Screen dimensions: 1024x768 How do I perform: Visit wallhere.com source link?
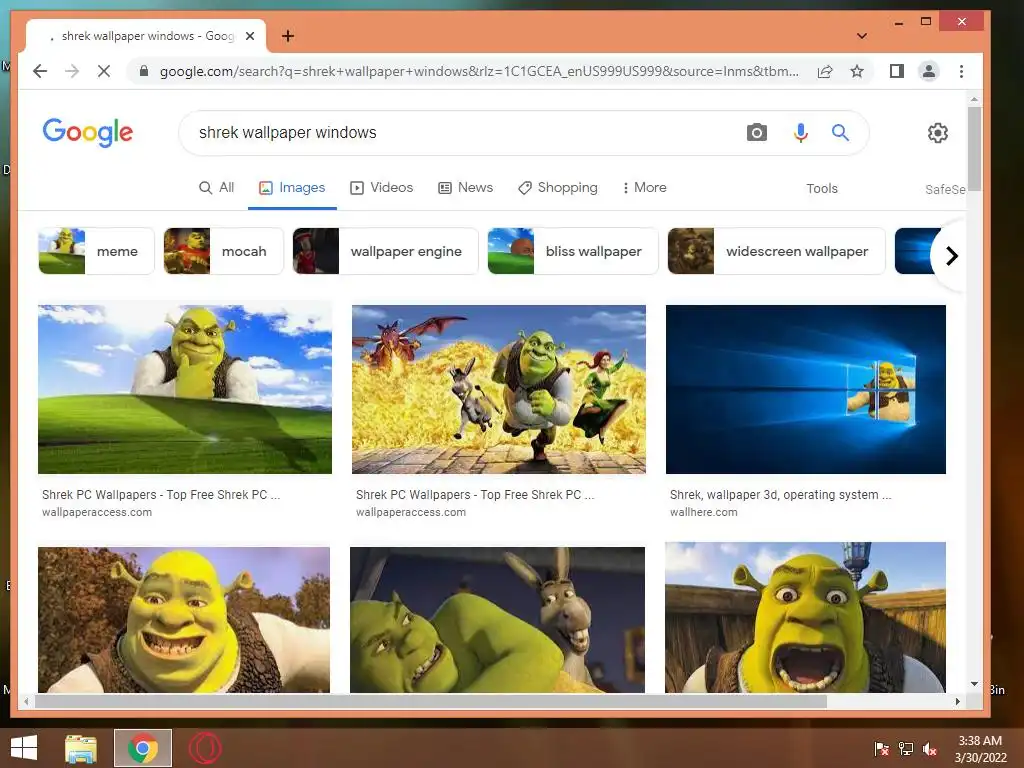click(703, 513)
